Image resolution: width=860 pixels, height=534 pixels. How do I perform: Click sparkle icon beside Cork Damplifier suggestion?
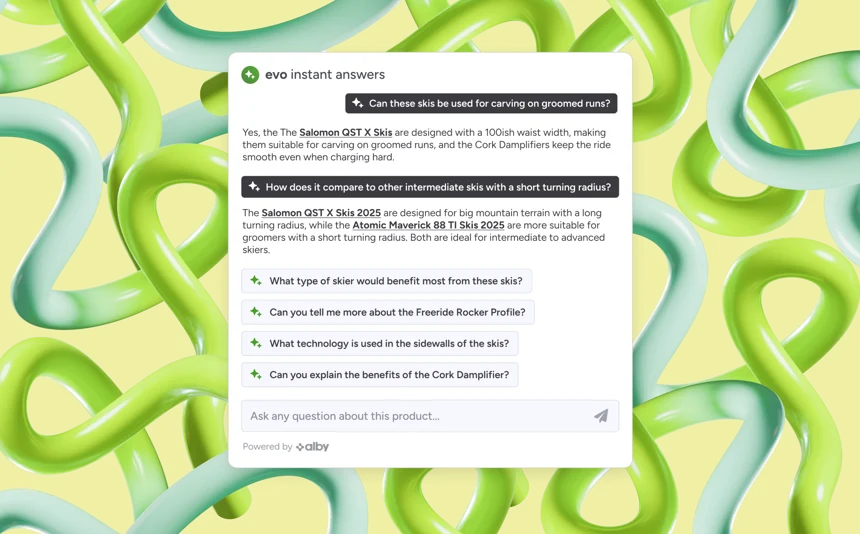click(256, 374)
